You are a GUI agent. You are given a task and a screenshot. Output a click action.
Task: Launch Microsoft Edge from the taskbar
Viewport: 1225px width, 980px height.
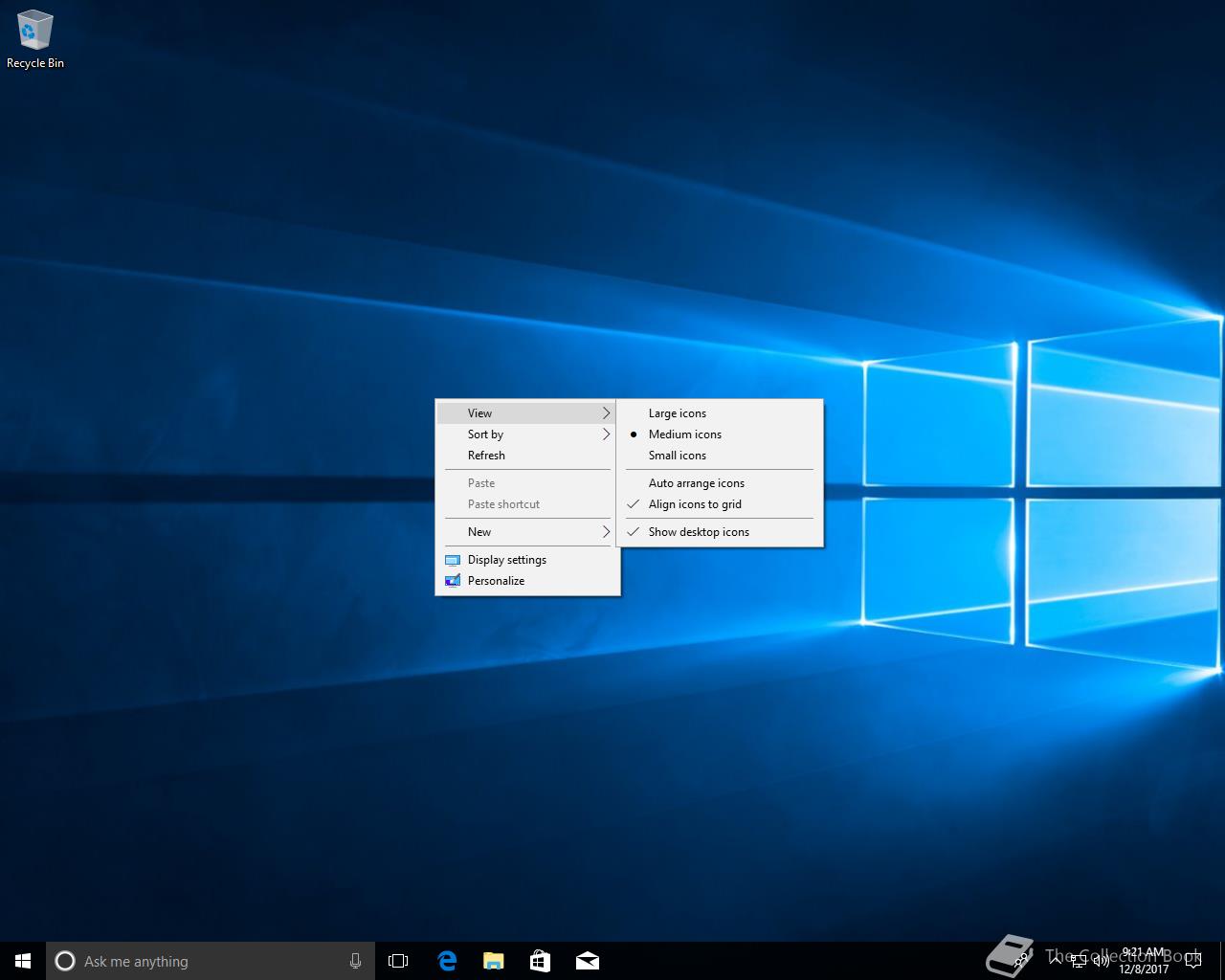446,961
